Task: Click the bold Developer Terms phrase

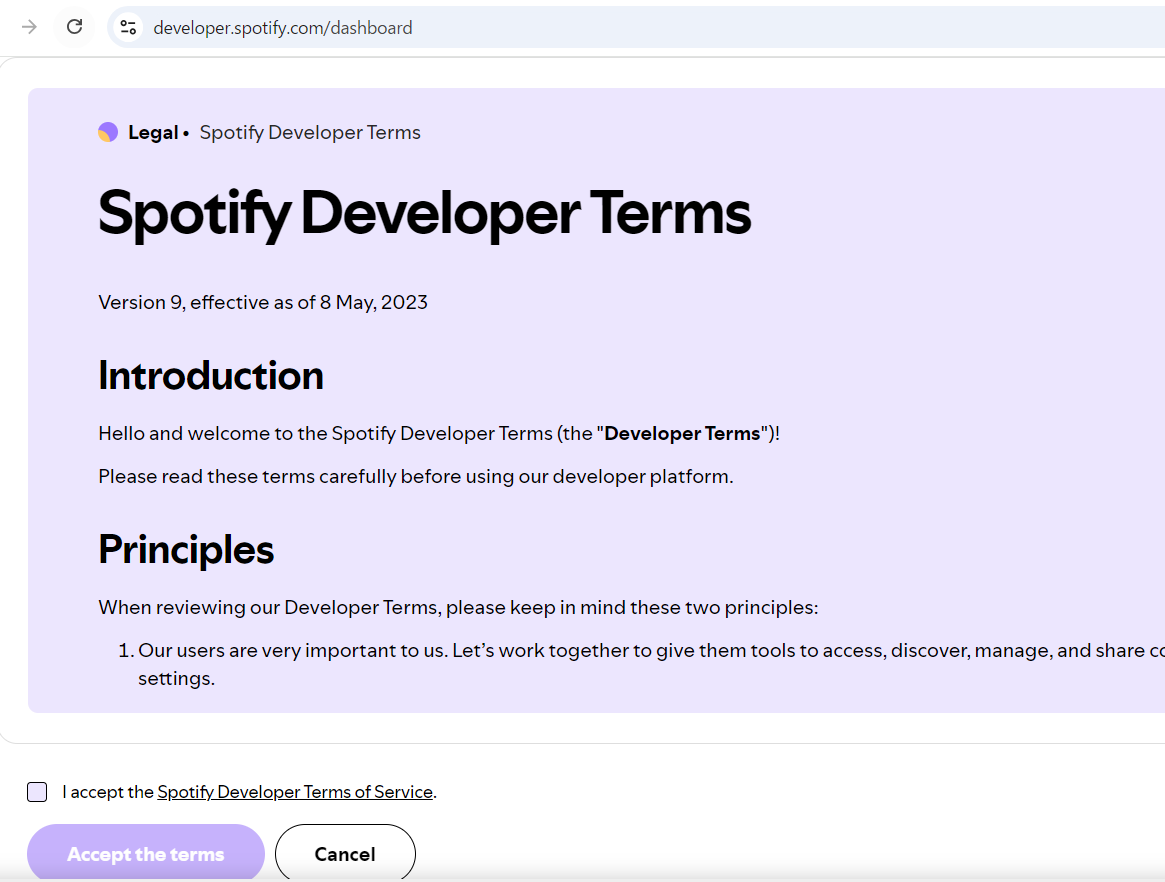Action: click(682, 433)
